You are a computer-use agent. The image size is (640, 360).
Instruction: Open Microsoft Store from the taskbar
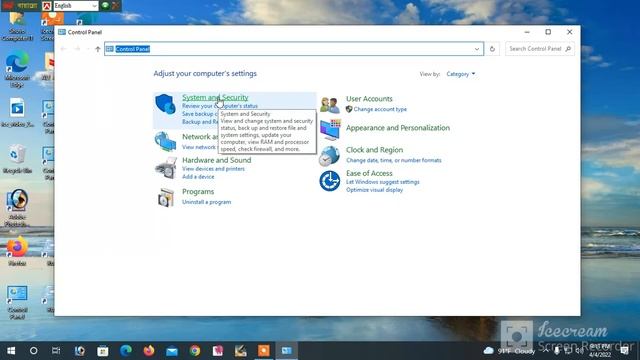103,351
